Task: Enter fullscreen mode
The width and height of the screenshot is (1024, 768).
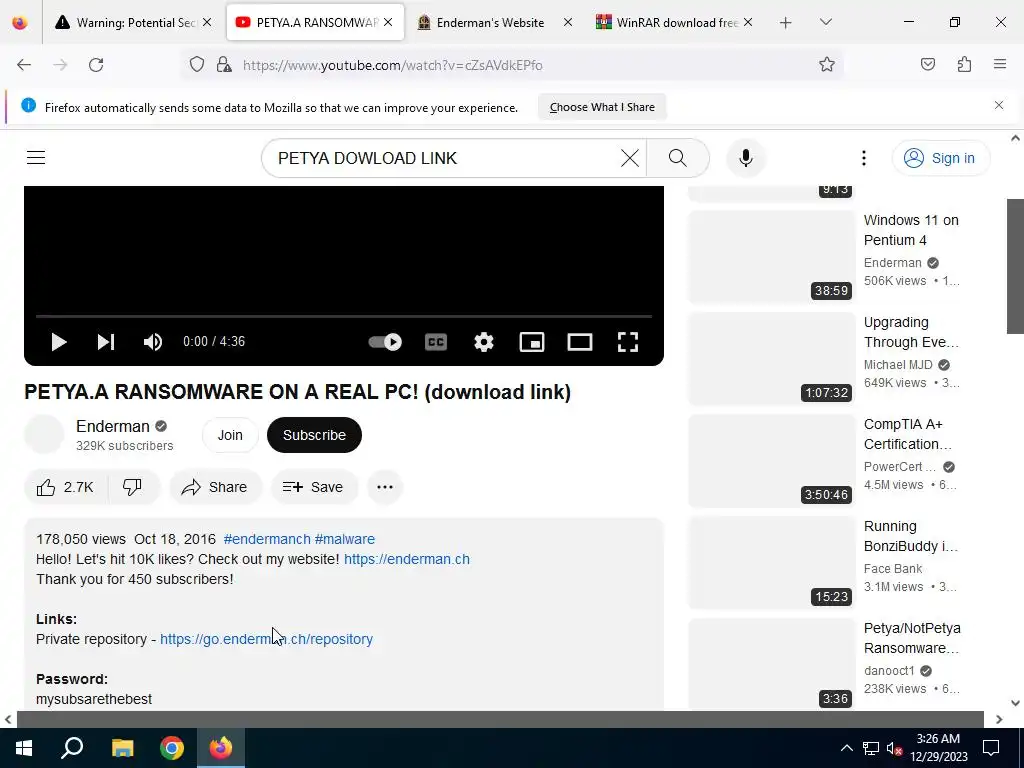Action: tap(628, 342)
